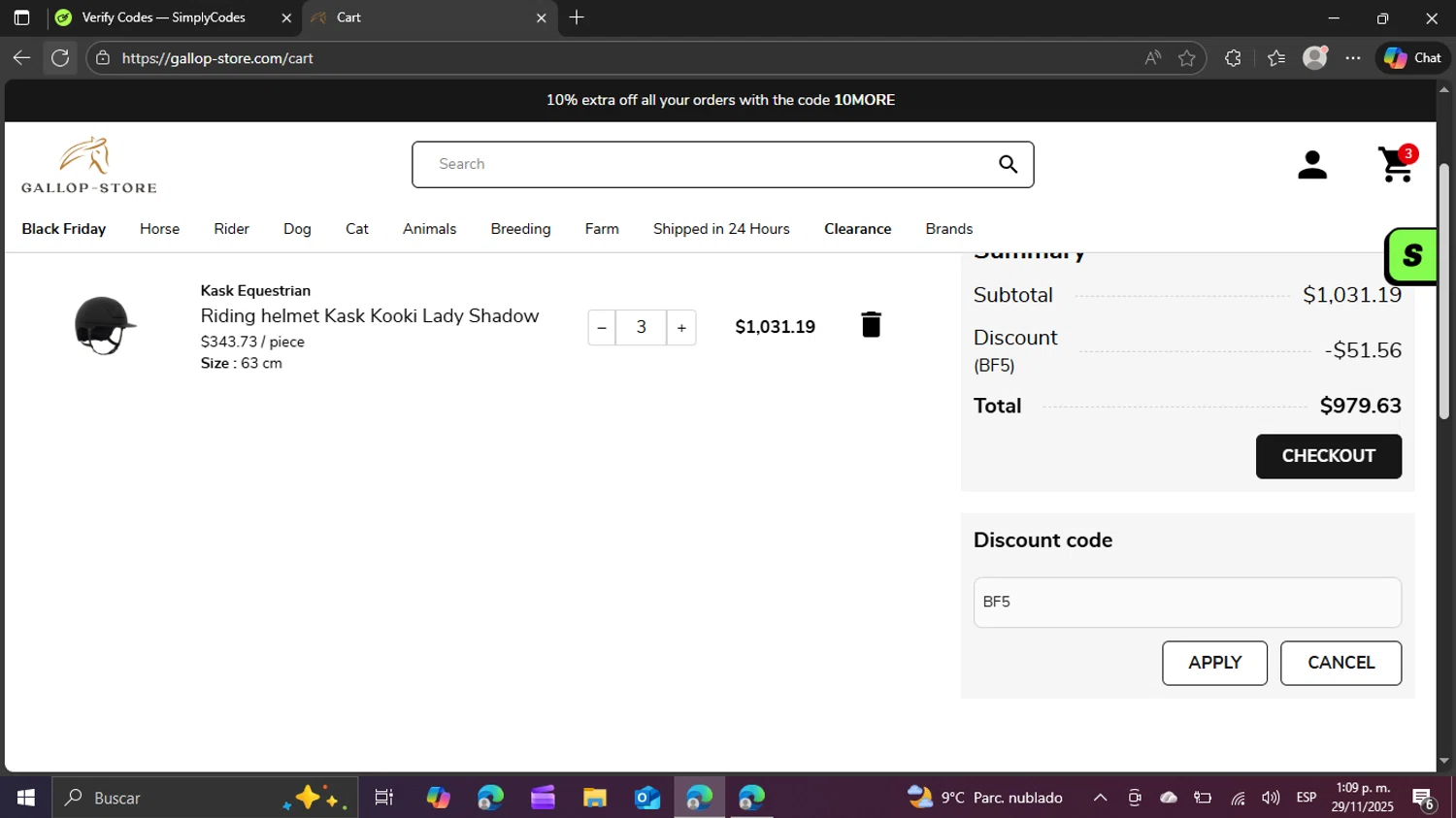Switch ESP keyboard language indicator
Screen dimensions: 1456x818
click(1307, 798)
